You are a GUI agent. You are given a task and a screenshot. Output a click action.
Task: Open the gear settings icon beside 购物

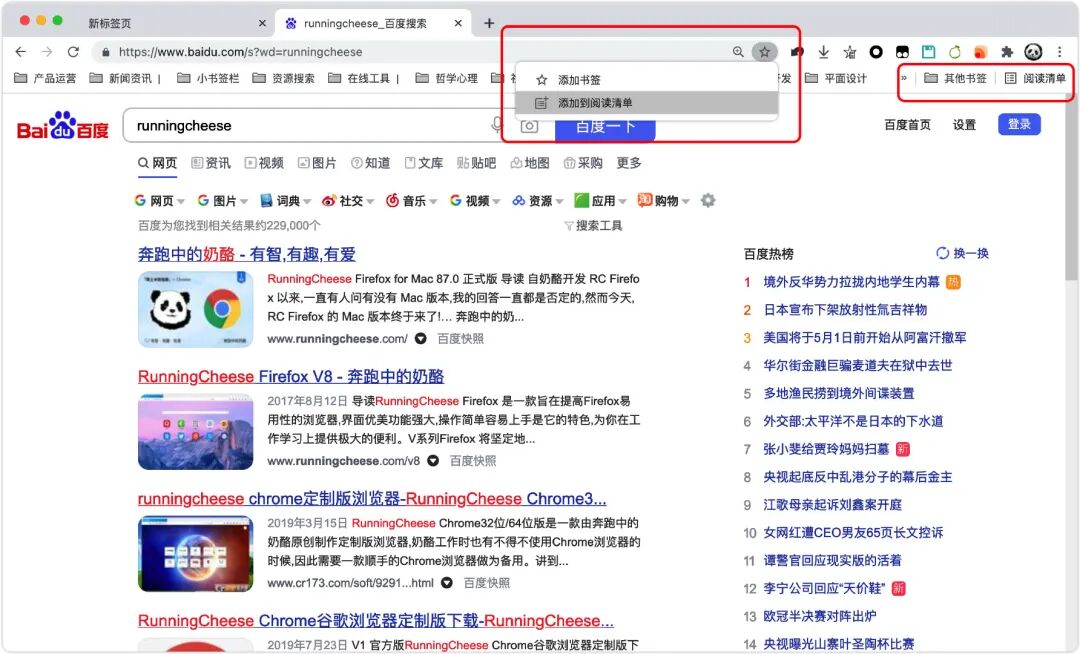(708, 200)
